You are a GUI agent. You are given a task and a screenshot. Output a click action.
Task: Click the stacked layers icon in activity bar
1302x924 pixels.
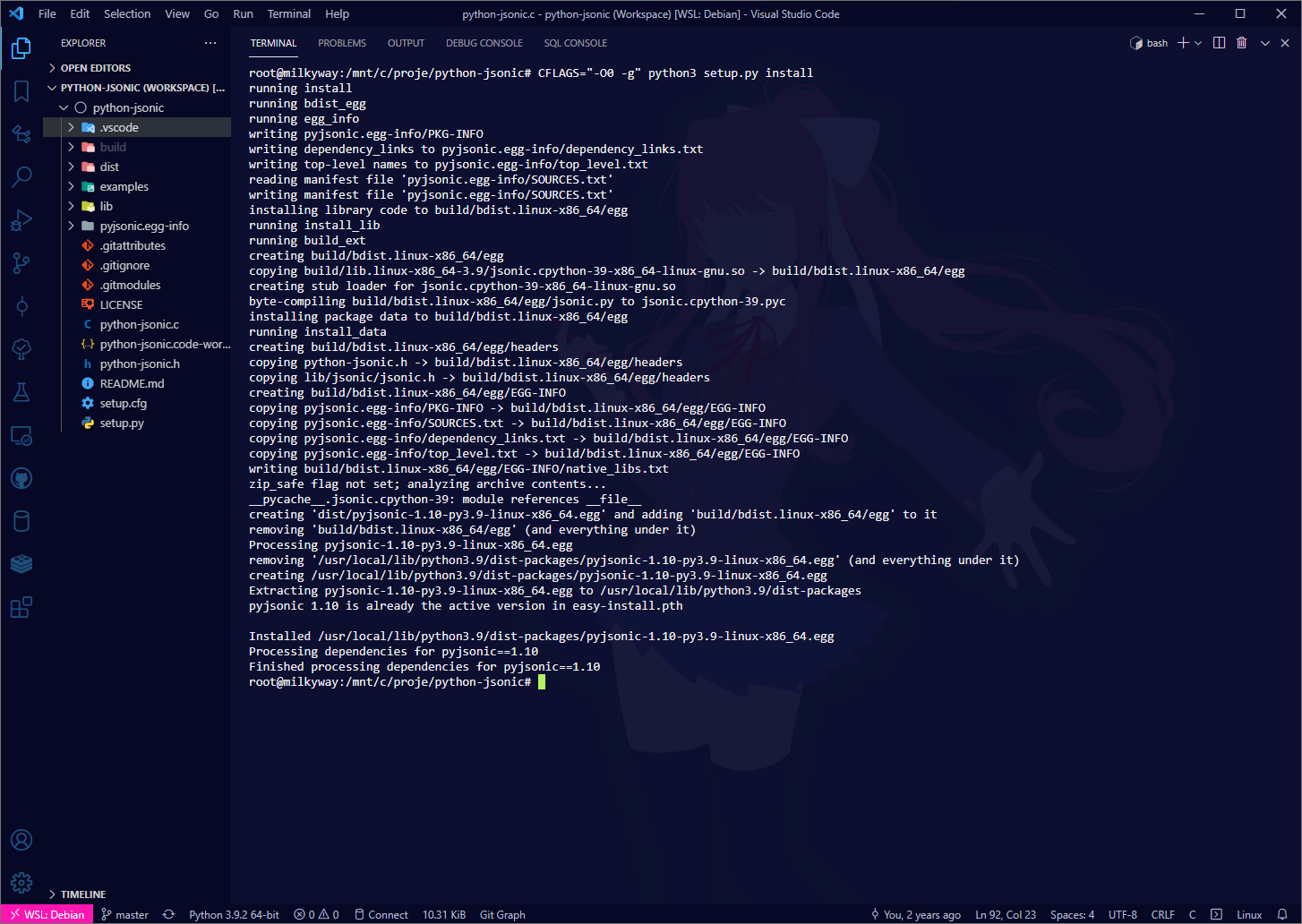tap(21, 564)
